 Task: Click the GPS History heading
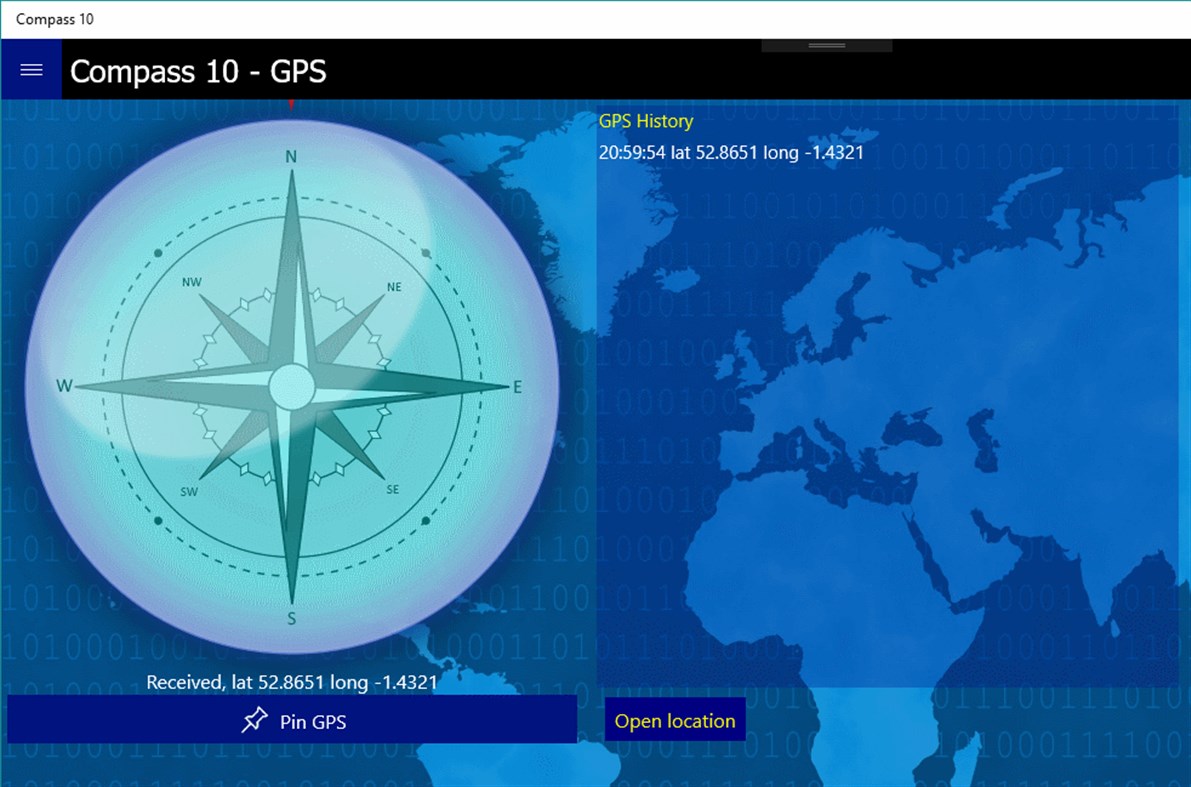pyautogui.click(x=644, y=121)
